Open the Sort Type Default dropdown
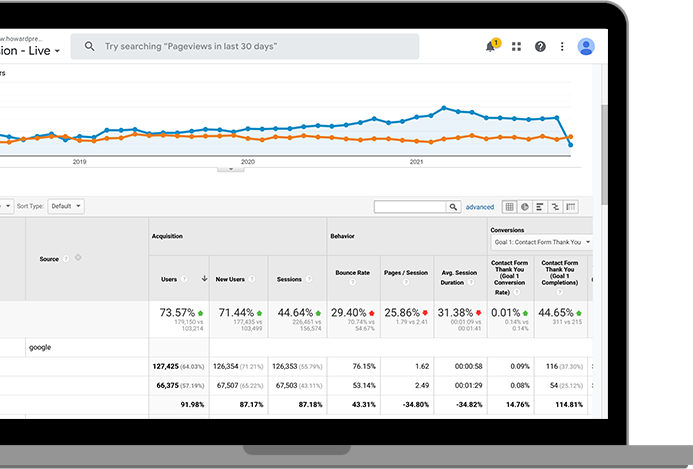 pos(65,206)
